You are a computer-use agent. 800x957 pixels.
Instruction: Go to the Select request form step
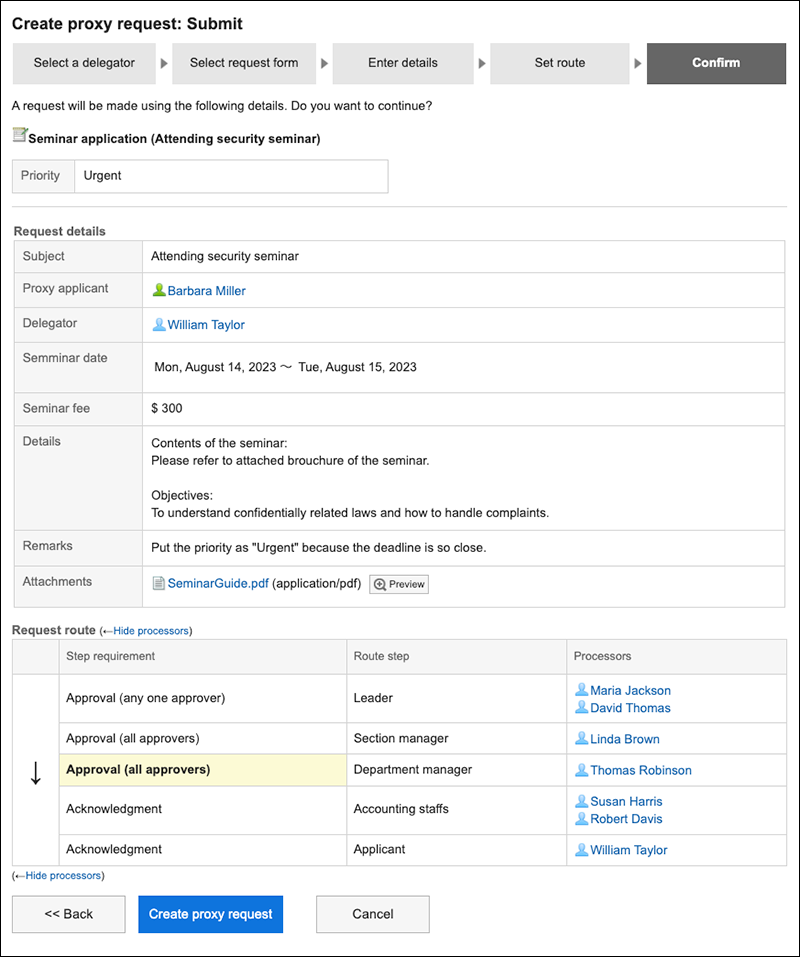click(x=244, y=63)
